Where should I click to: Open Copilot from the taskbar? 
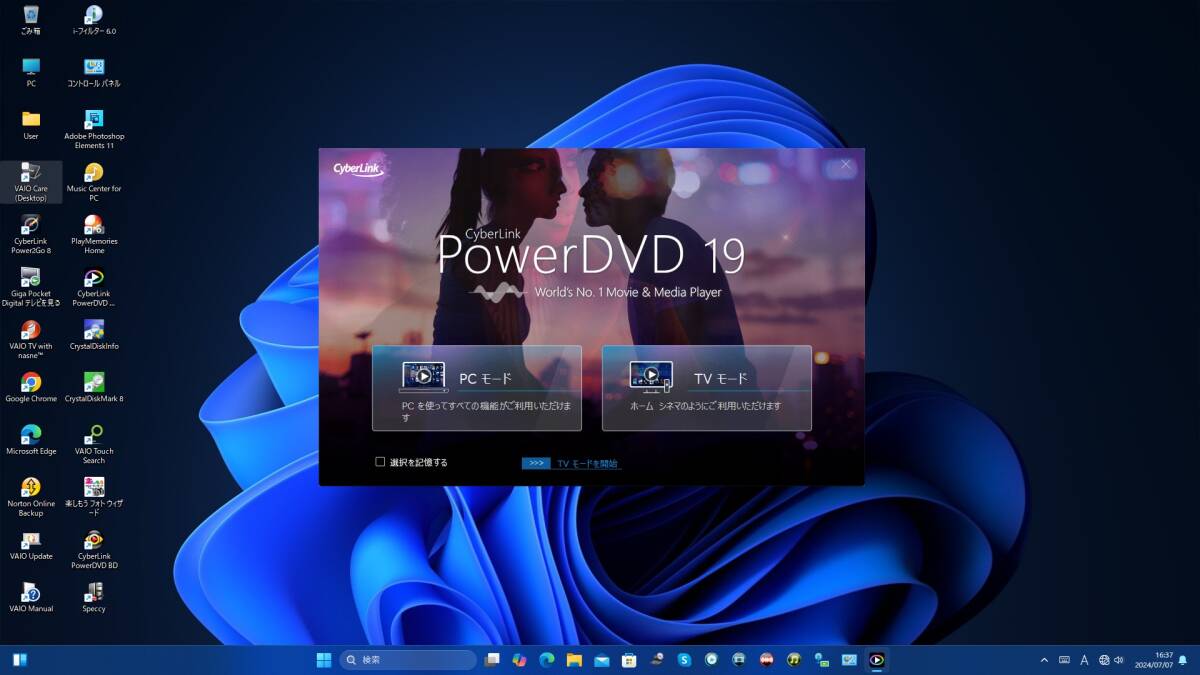[519, 660]
